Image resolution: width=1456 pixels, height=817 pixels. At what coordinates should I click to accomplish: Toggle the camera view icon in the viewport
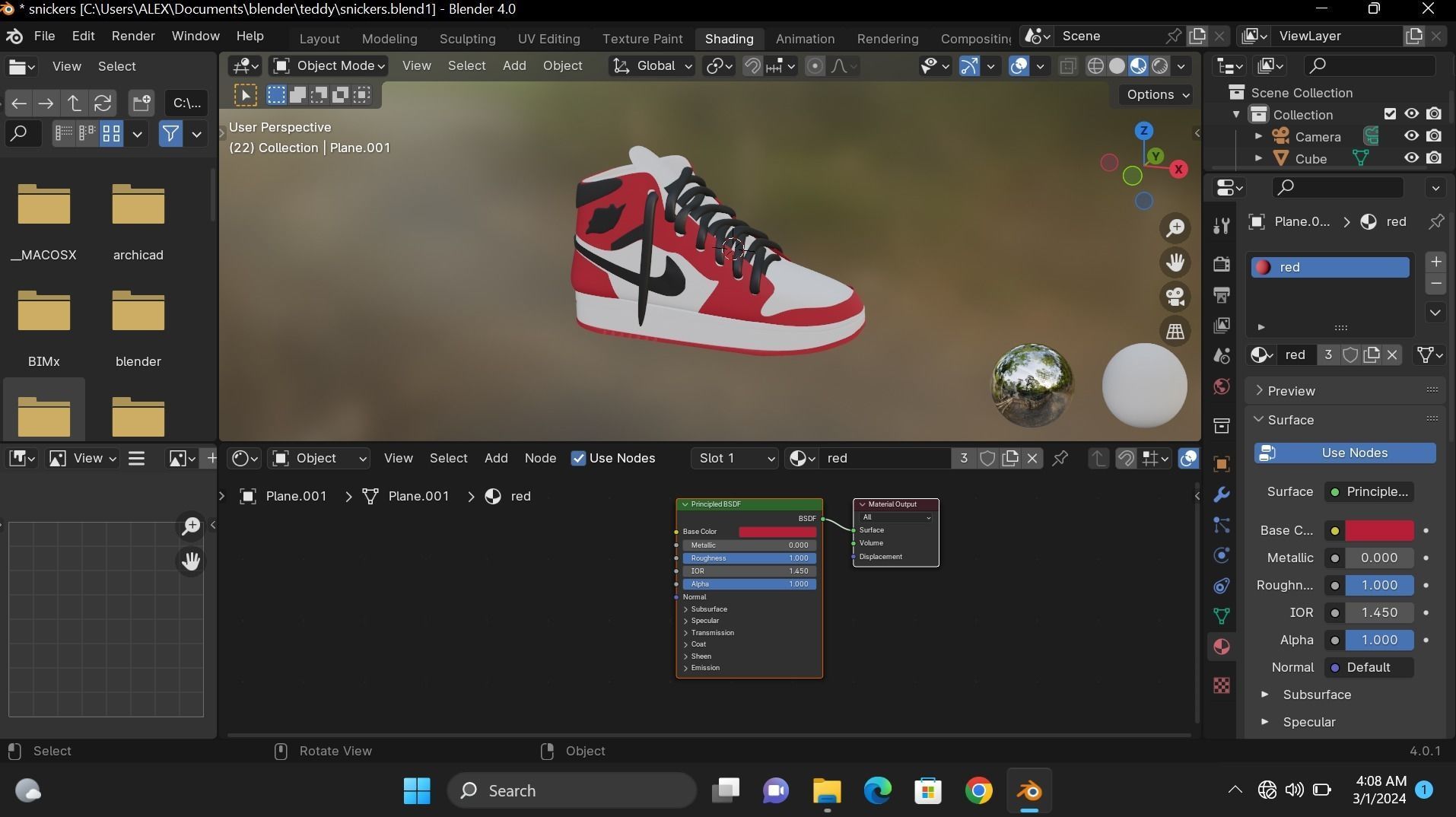click(1175, 297)
